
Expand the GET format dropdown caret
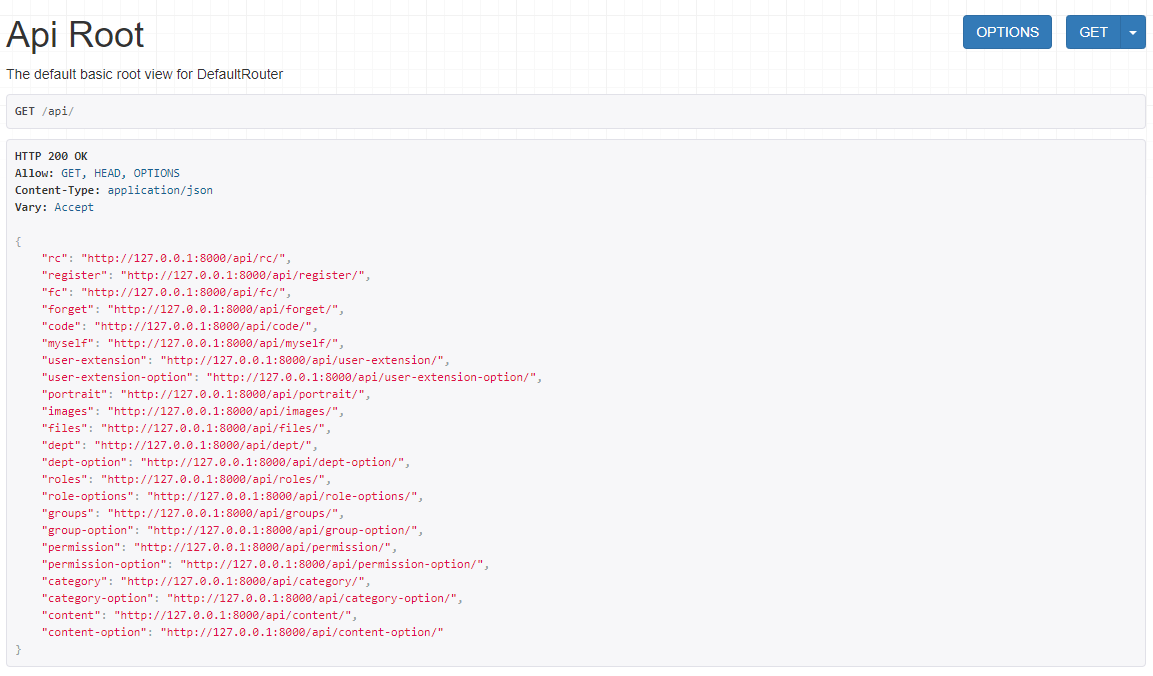point(1133,32)
